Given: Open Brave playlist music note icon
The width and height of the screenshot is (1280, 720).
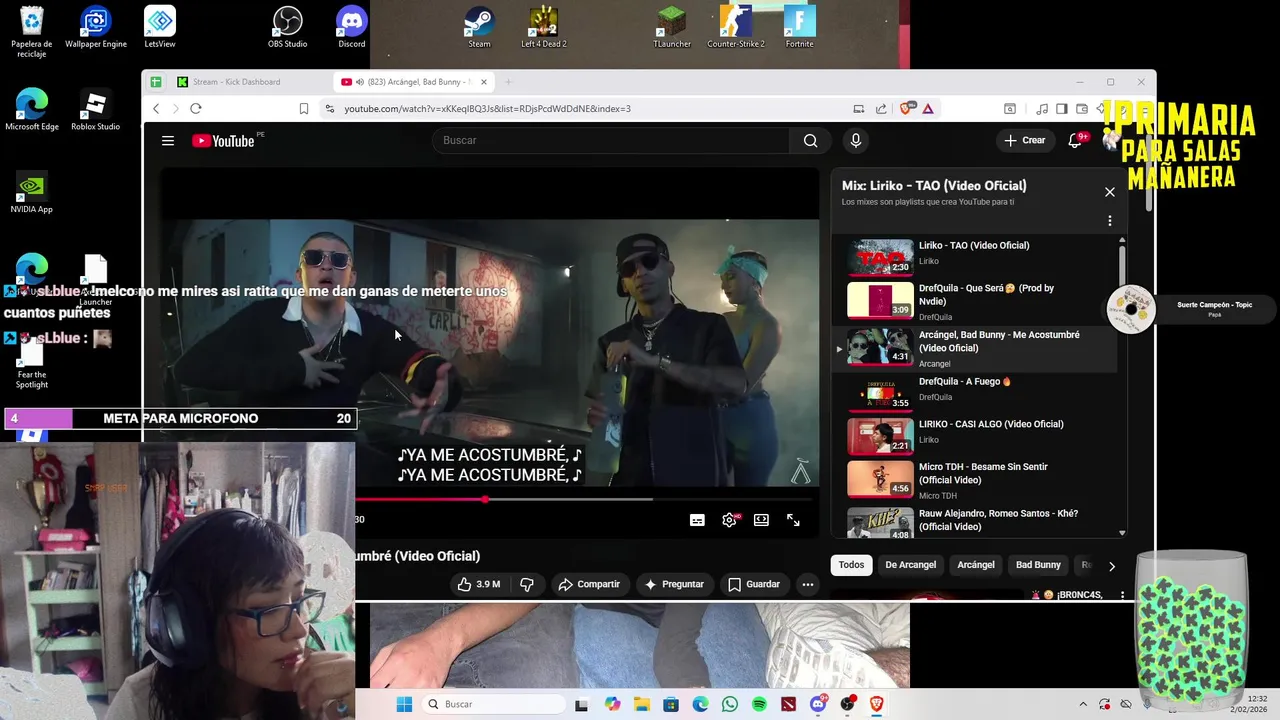Looking at the screenshot, I should 1042,109.
